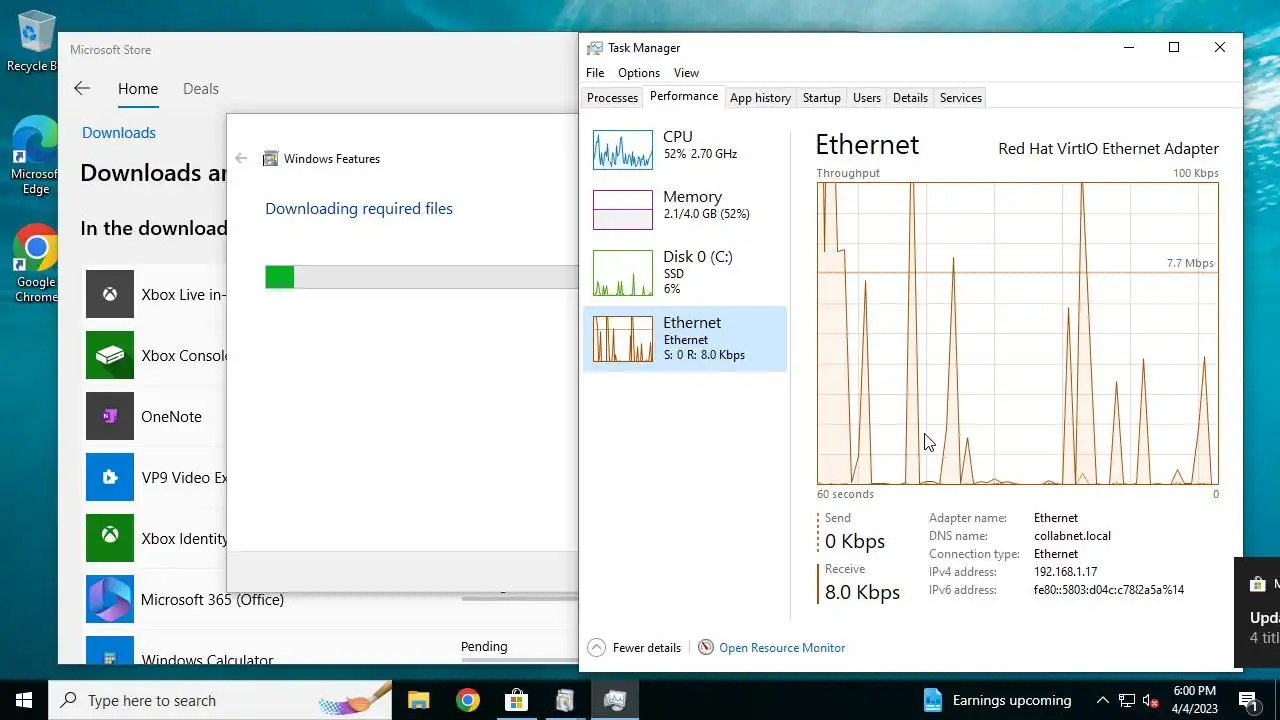Open the clock and date flyout

click(x=1193, y=700)
